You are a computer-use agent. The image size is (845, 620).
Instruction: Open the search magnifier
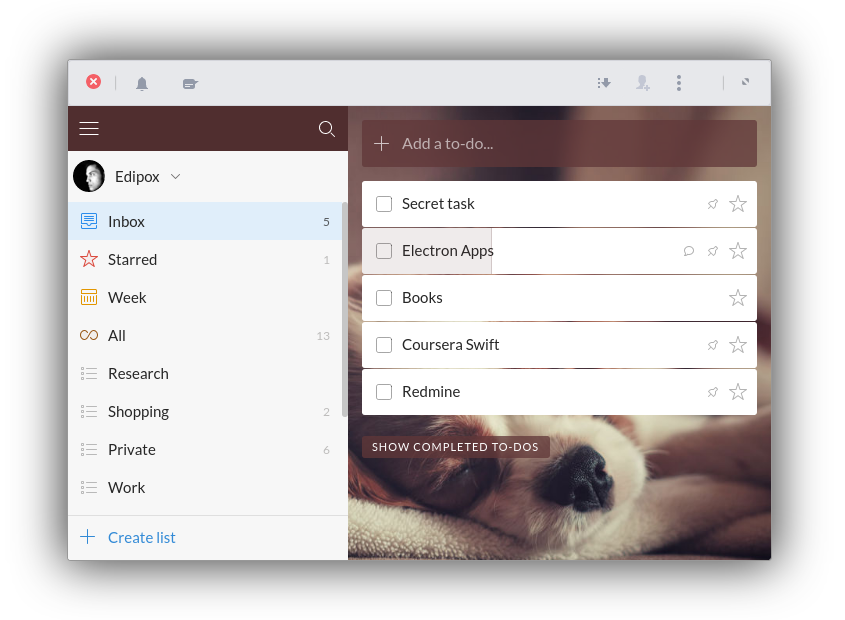coord(327,129)
